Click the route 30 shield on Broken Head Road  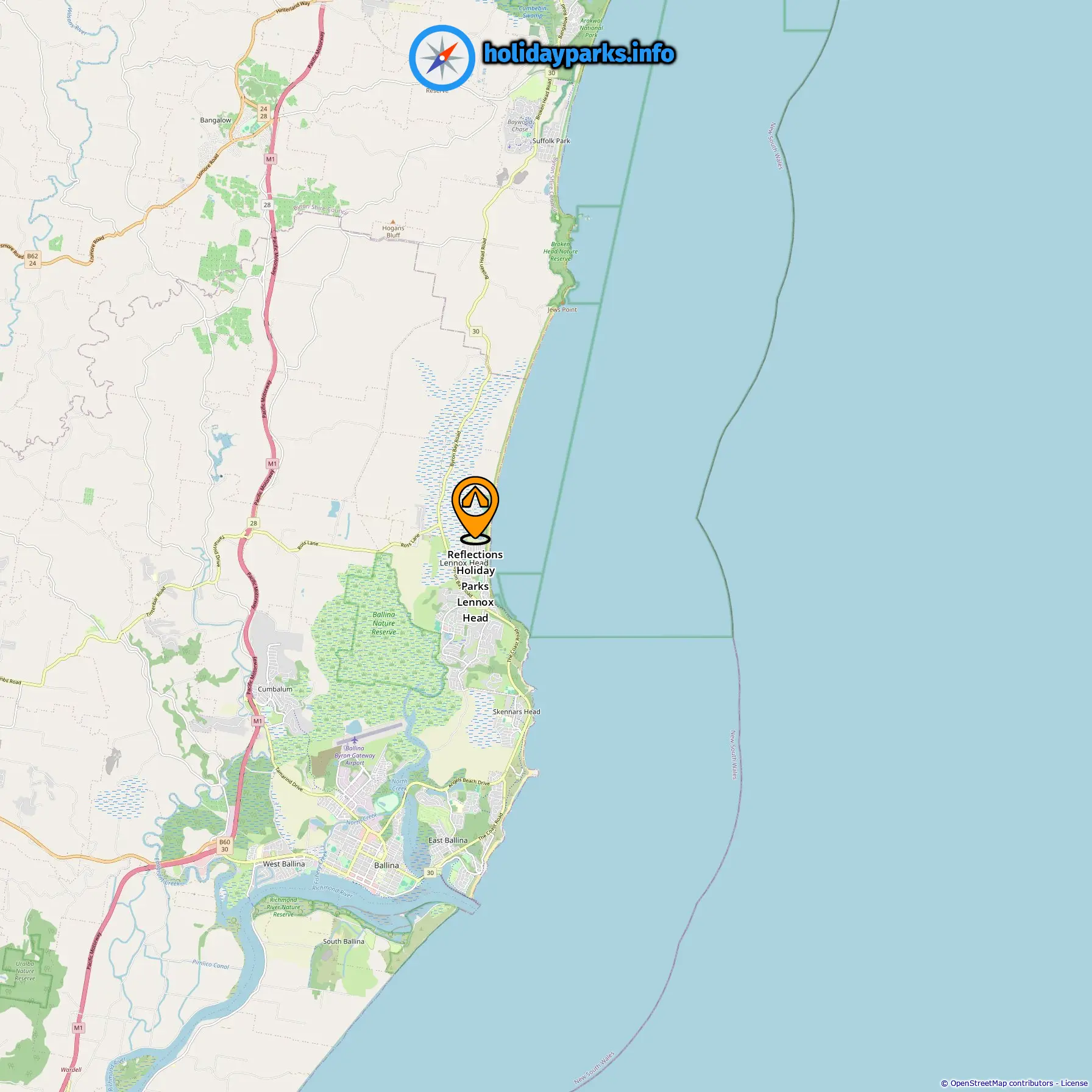[475, 331]
